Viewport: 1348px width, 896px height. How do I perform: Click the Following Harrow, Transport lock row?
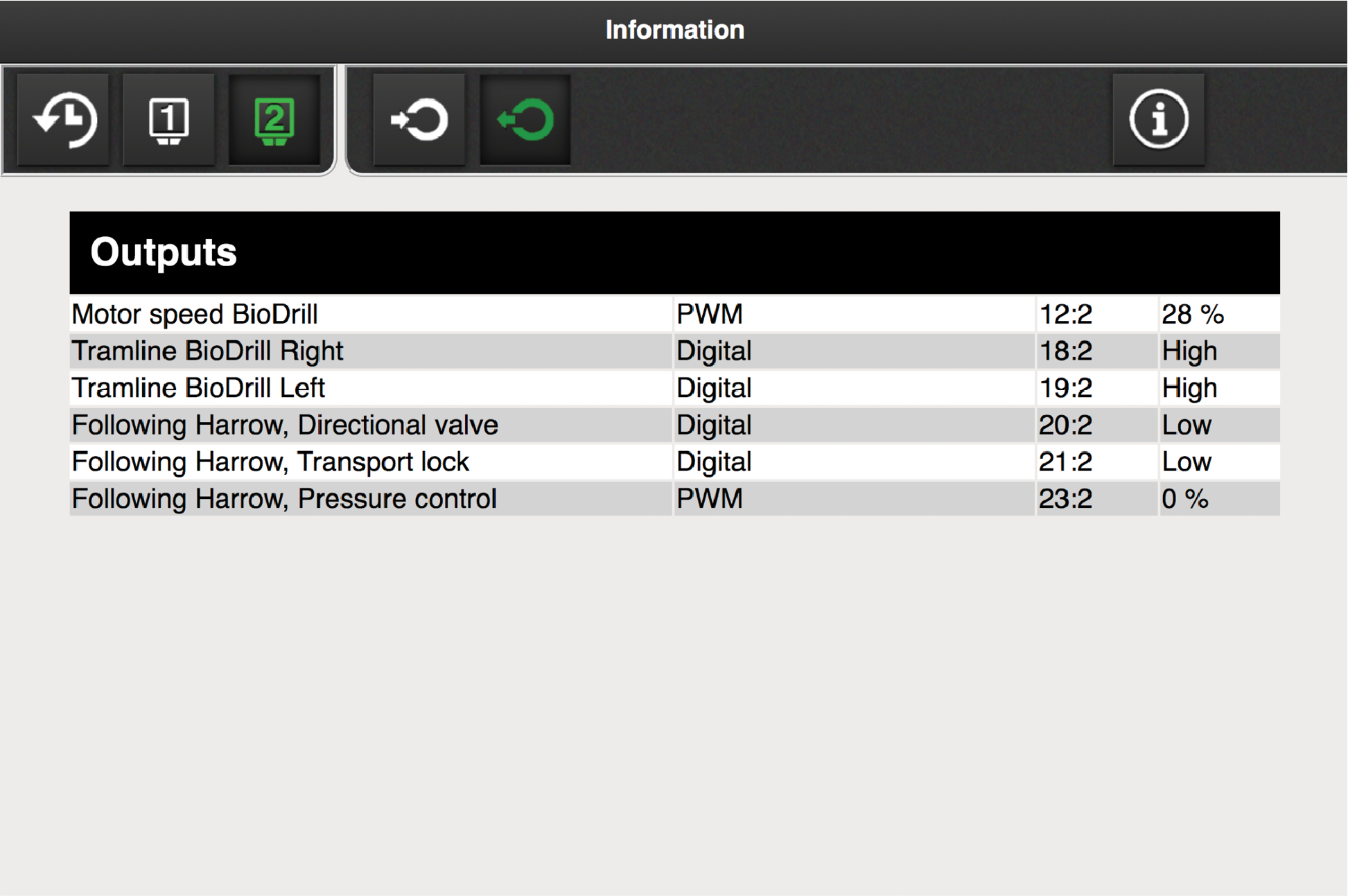(270, 462)
